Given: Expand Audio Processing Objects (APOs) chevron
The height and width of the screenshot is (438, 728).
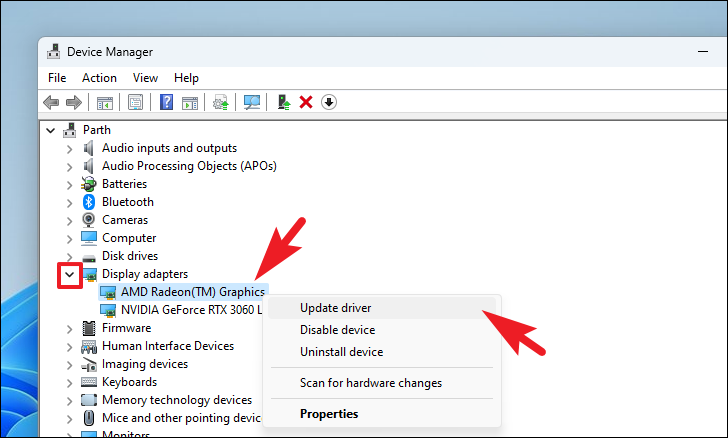Looking at the screenshot, I should (x=70, y=167).
